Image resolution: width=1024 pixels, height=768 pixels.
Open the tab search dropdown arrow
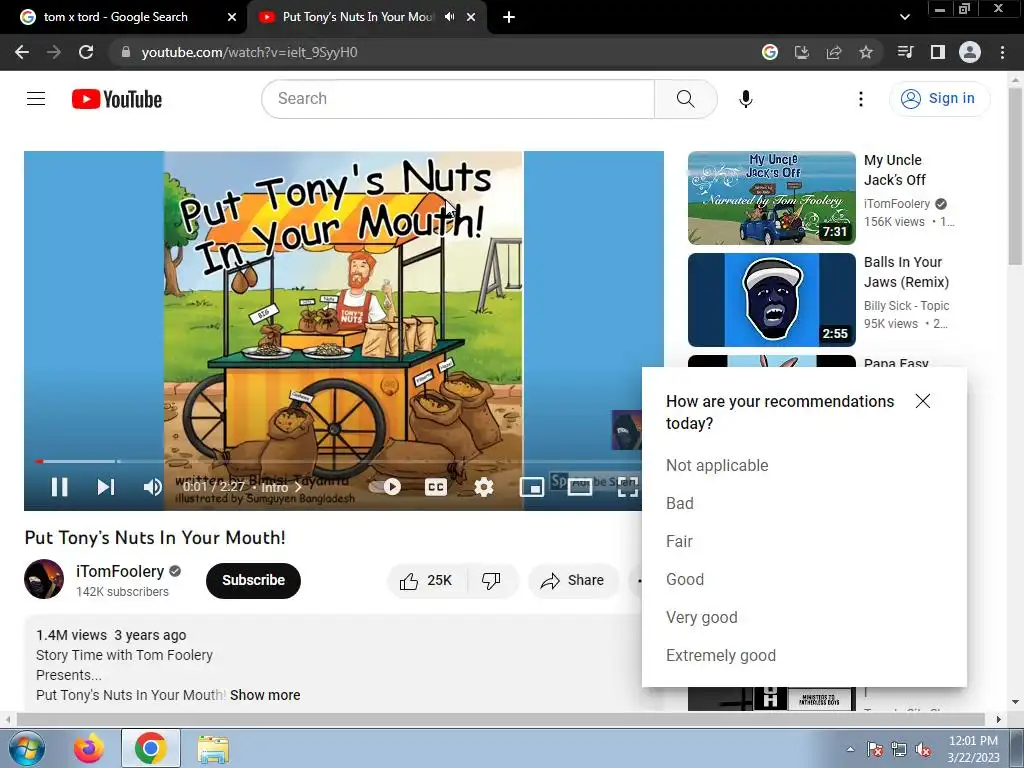pyautogui.click(x=904, y=17)
